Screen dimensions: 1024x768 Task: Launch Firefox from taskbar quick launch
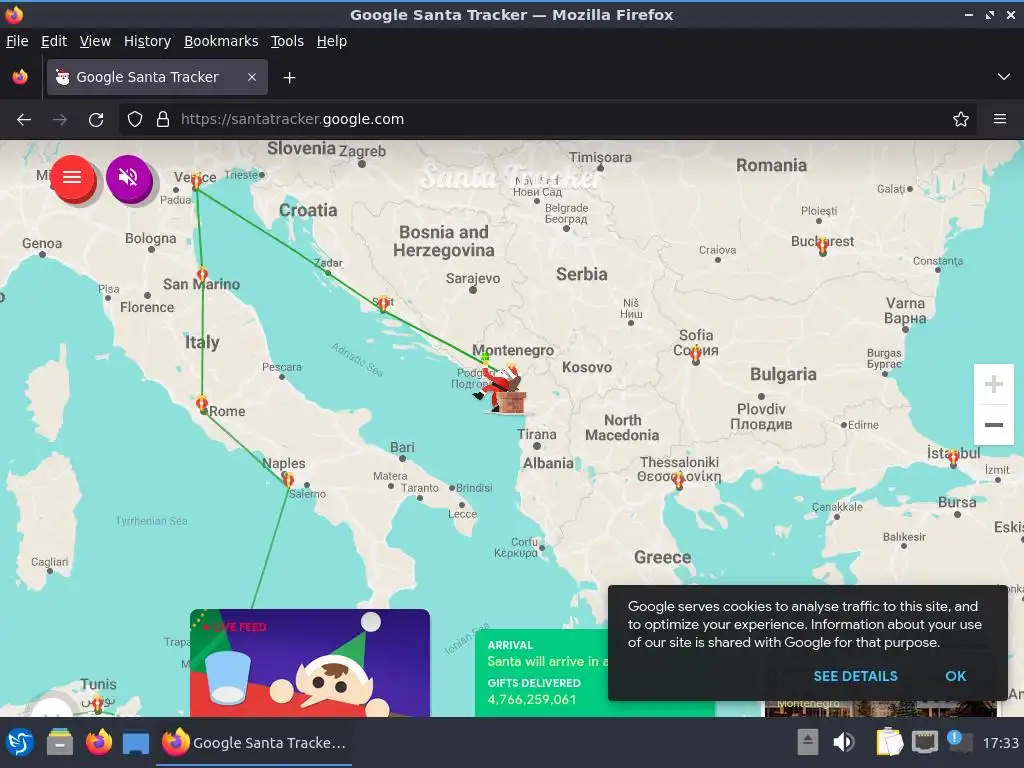pyautogui.click(x=99, y=743)
